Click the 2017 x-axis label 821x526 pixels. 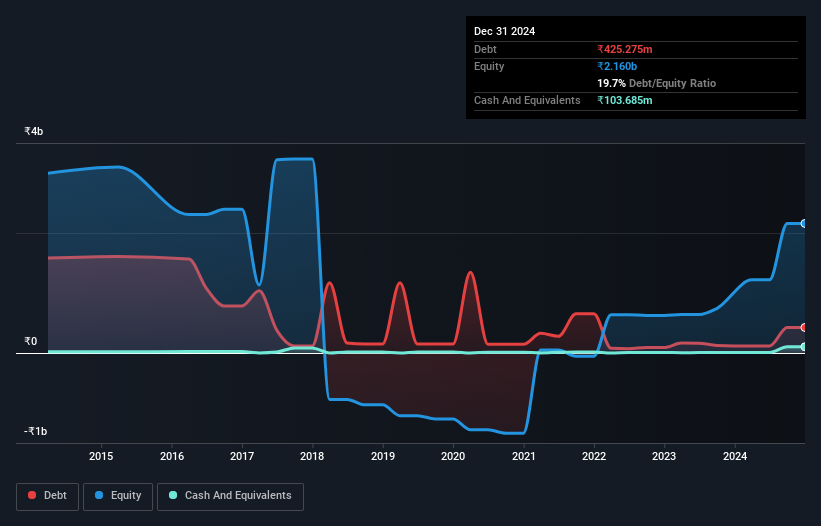pyautogui.click(x=242, y=456)
